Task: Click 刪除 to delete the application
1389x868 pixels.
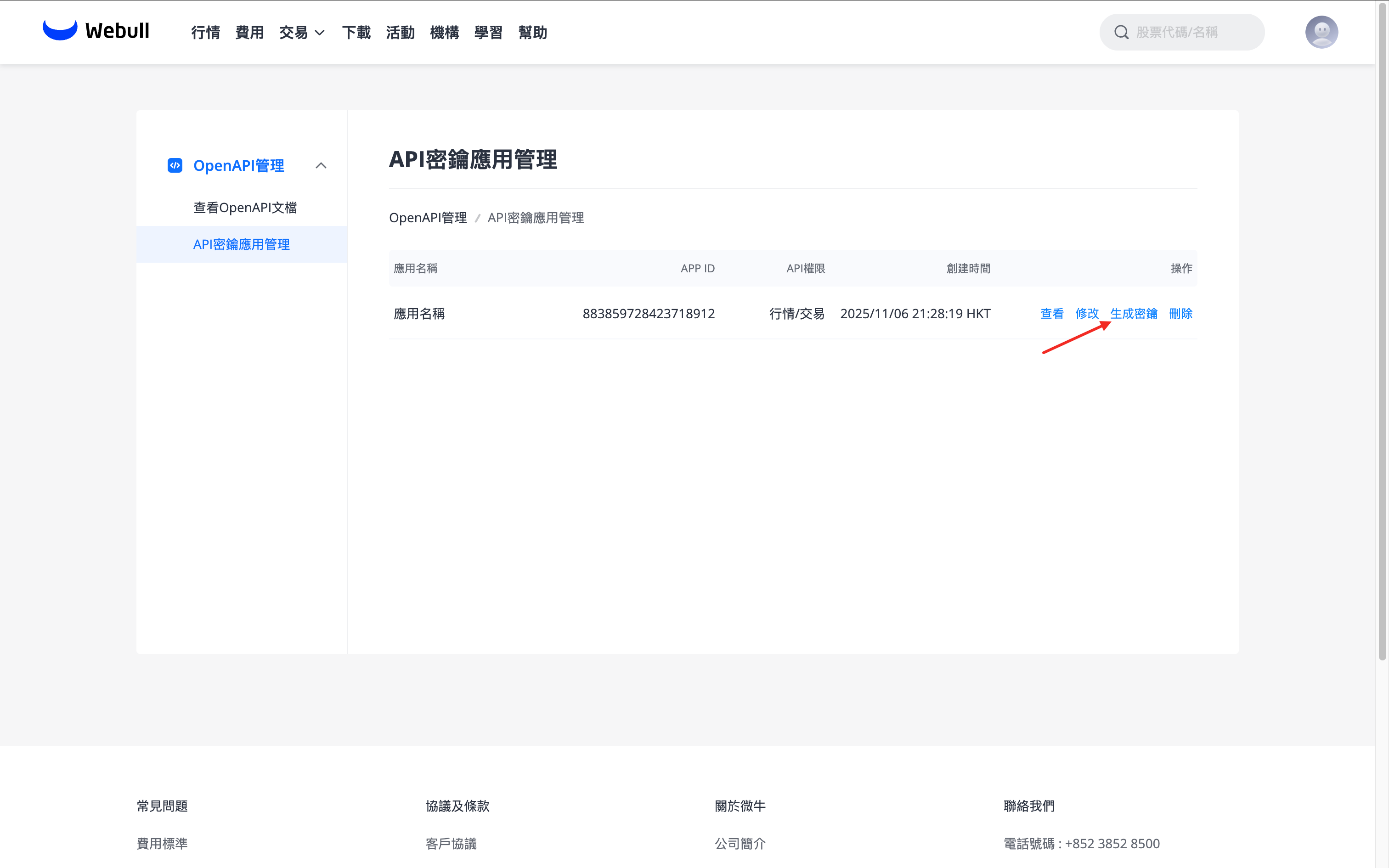Action: [1180, 313]
